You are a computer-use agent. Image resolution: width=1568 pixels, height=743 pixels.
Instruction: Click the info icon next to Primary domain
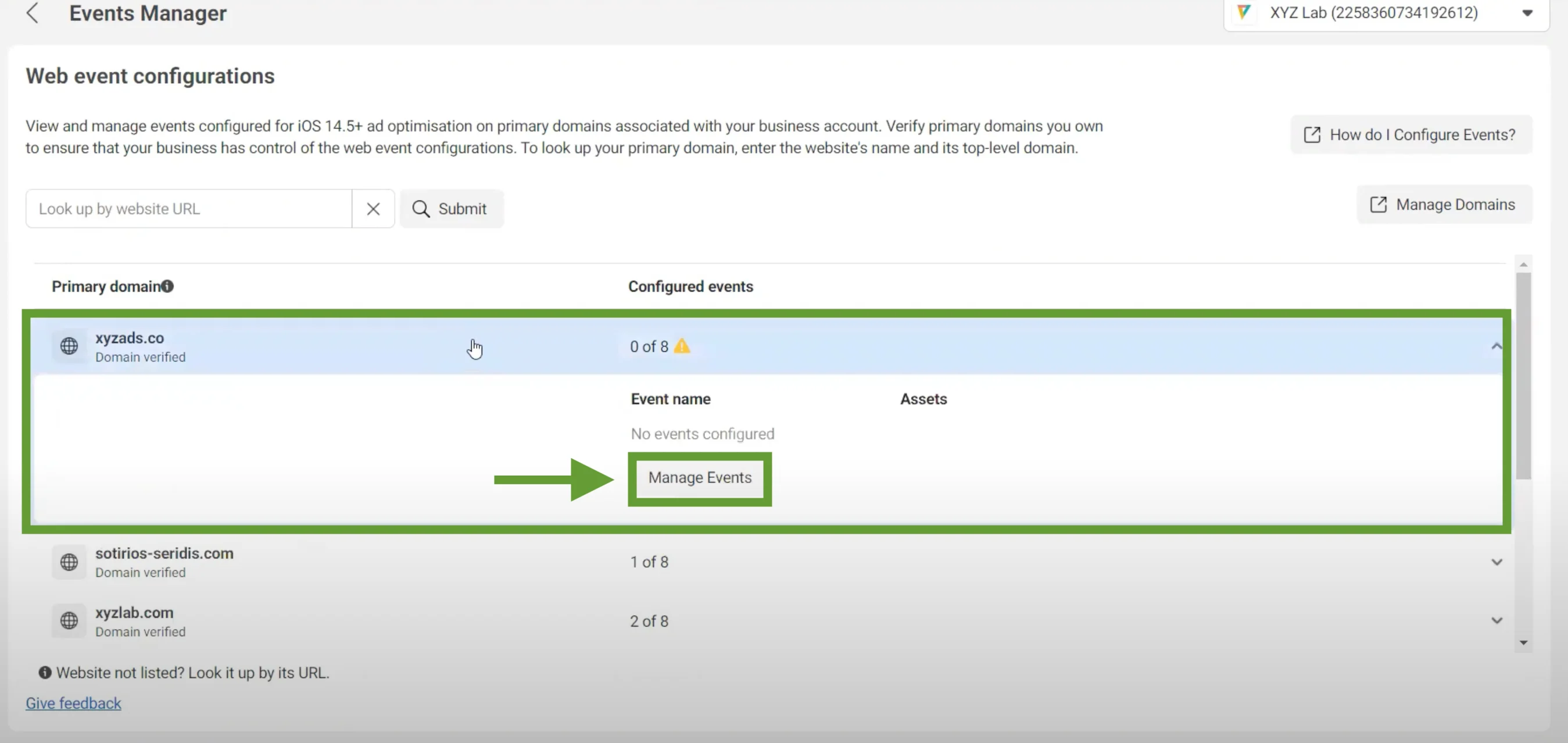tap(167, 286)
